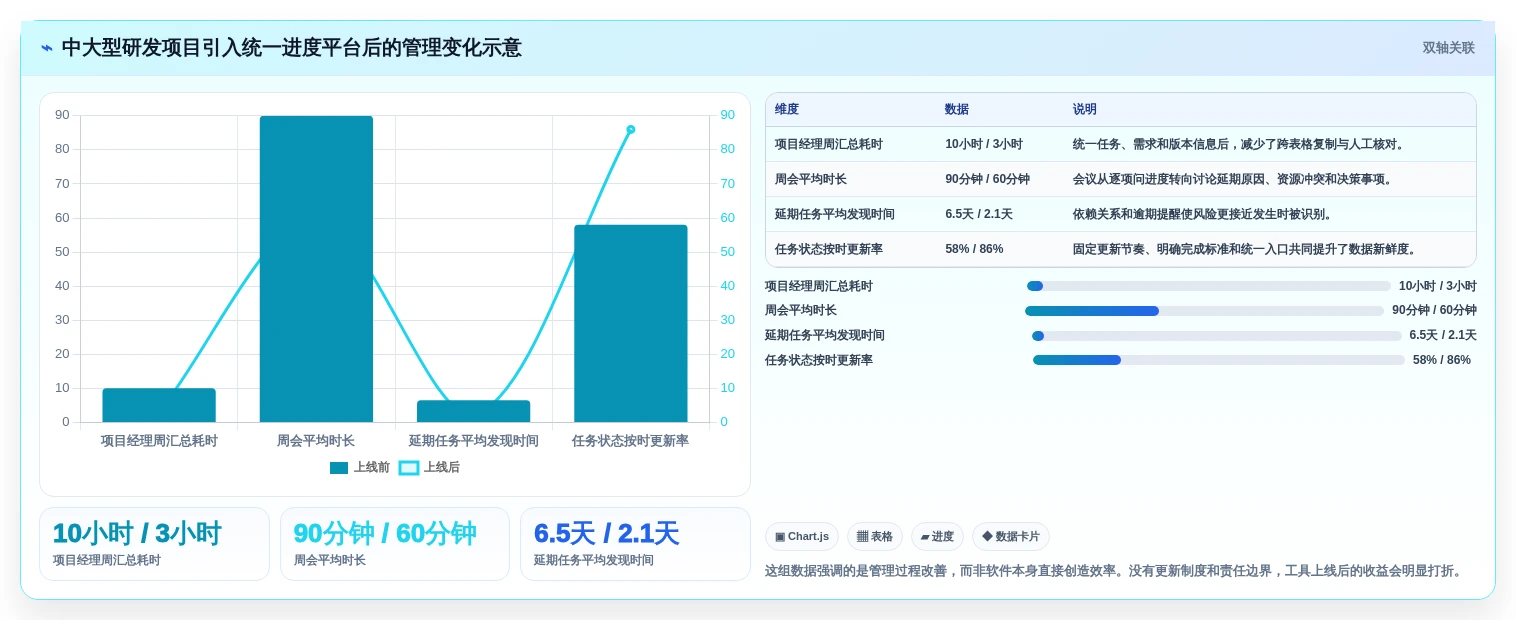The image size is (1516, 620).
Task: Click the 任务状态按时更新率 progress bar
Action: coord(1219,360)
